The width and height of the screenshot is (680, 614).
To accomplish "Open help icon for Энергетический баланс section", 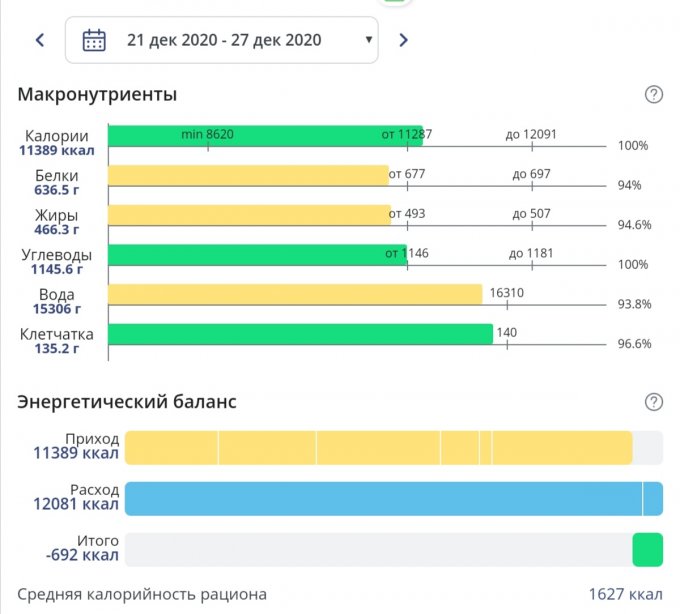I will pos(654,402).
